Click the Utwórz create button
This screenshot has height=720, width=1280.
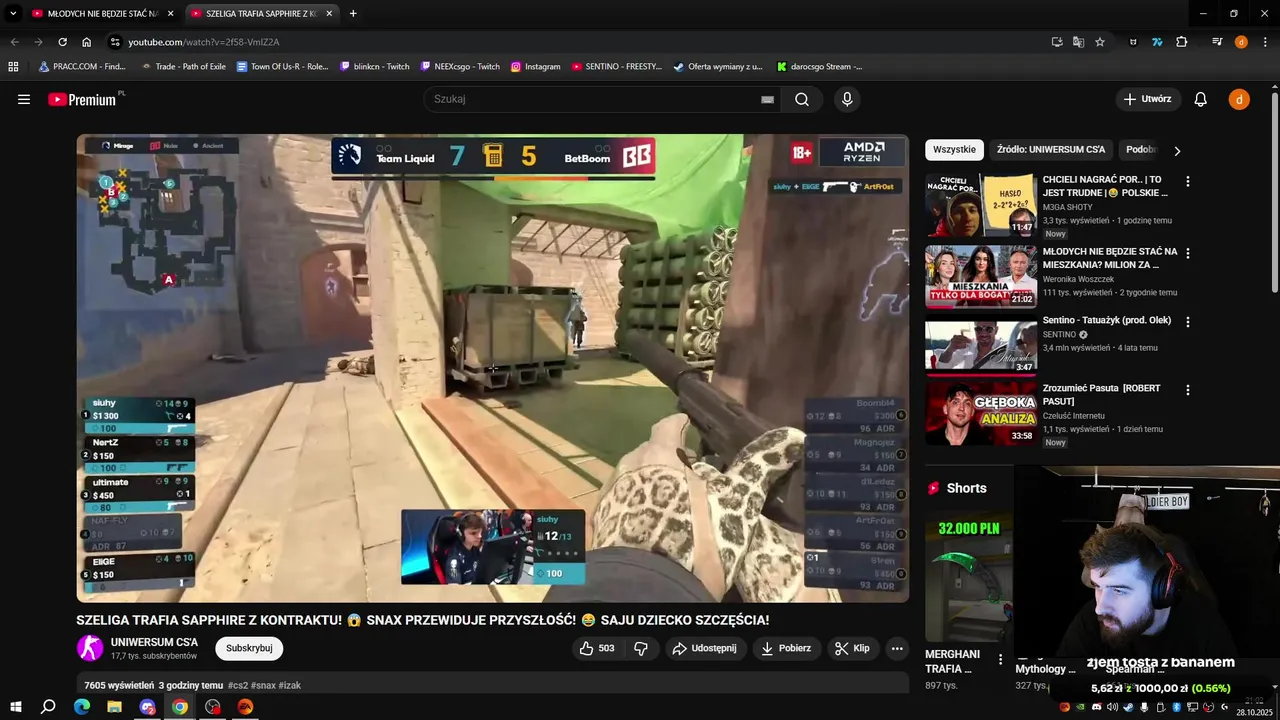click(1147, 99)
